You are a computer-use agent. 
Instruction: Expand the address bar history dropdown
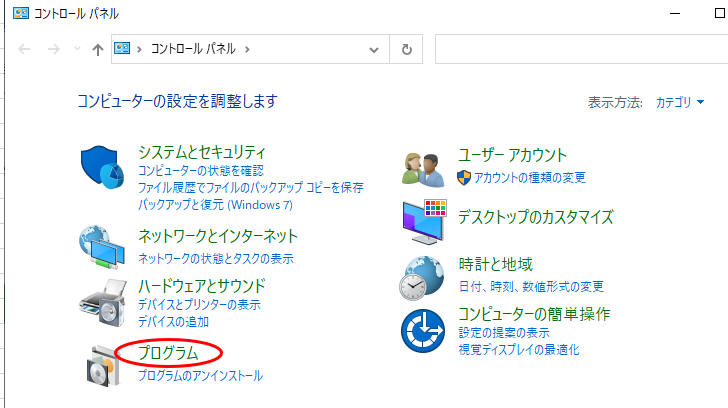(x=374, y=48)
